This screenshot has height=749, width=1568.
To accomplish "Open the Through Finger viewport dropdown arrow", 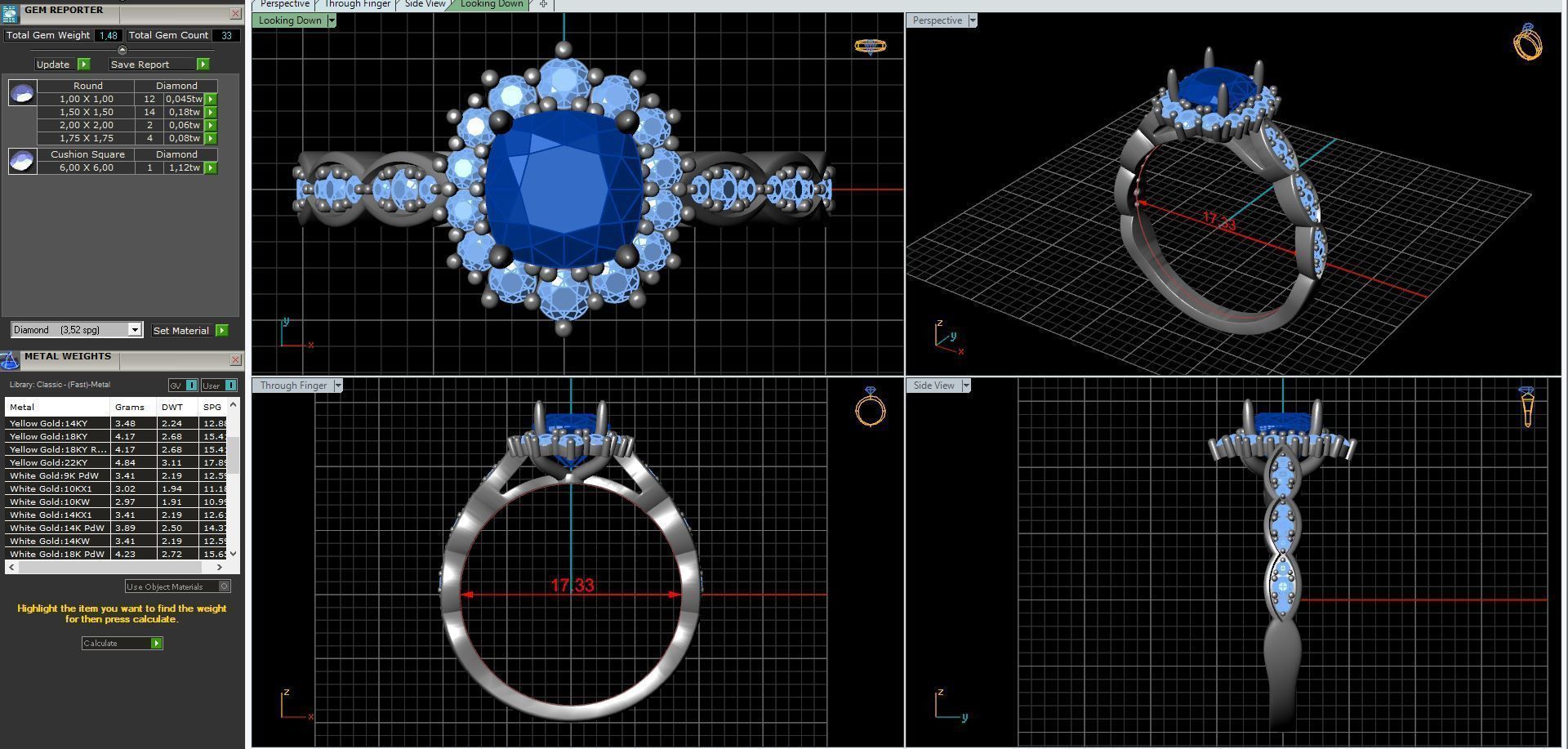I will point(338,386).
